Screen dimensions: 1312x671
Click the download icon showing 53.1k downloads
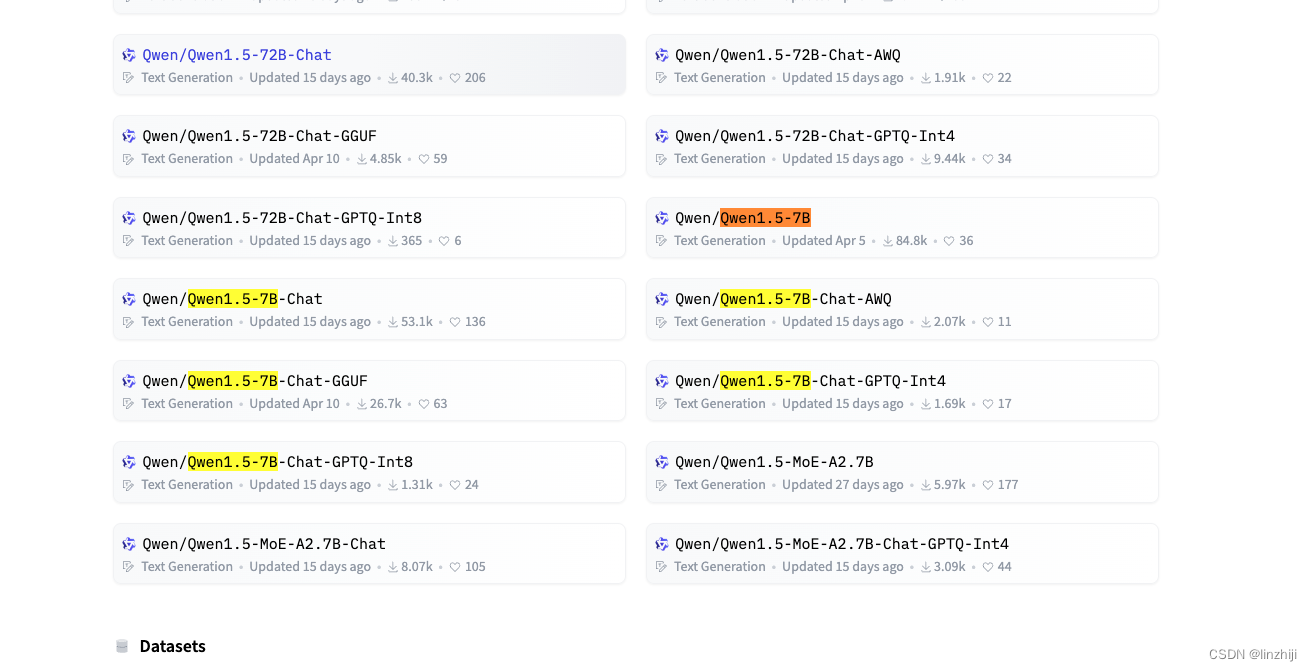[x=393, y=322]
